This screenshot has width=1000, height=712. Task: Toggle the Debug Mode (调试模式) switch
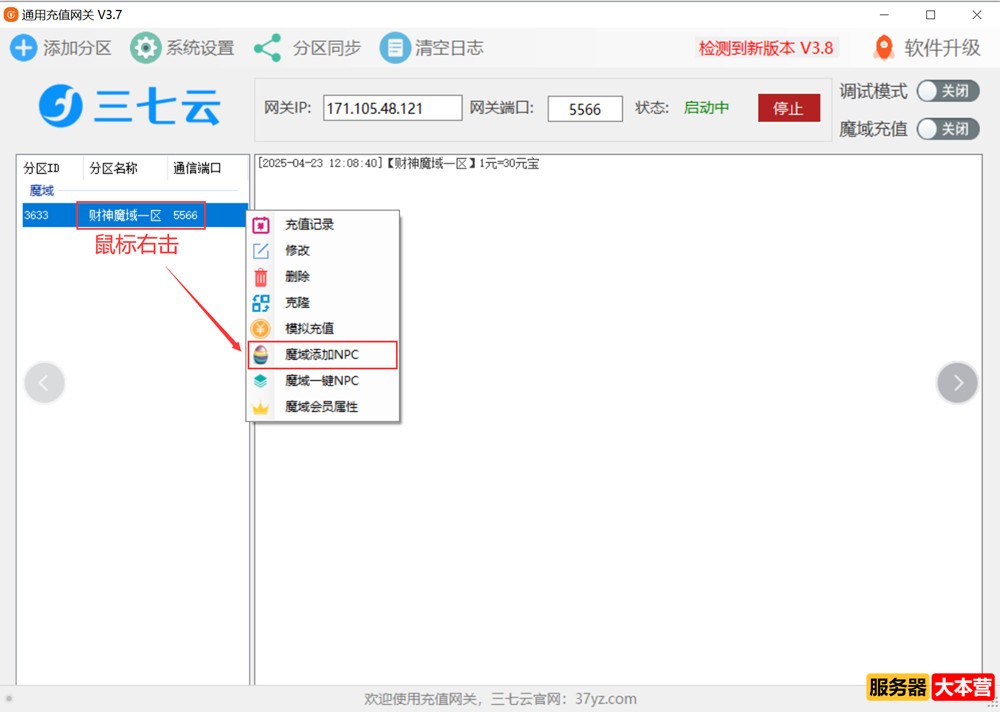(947, 91)
